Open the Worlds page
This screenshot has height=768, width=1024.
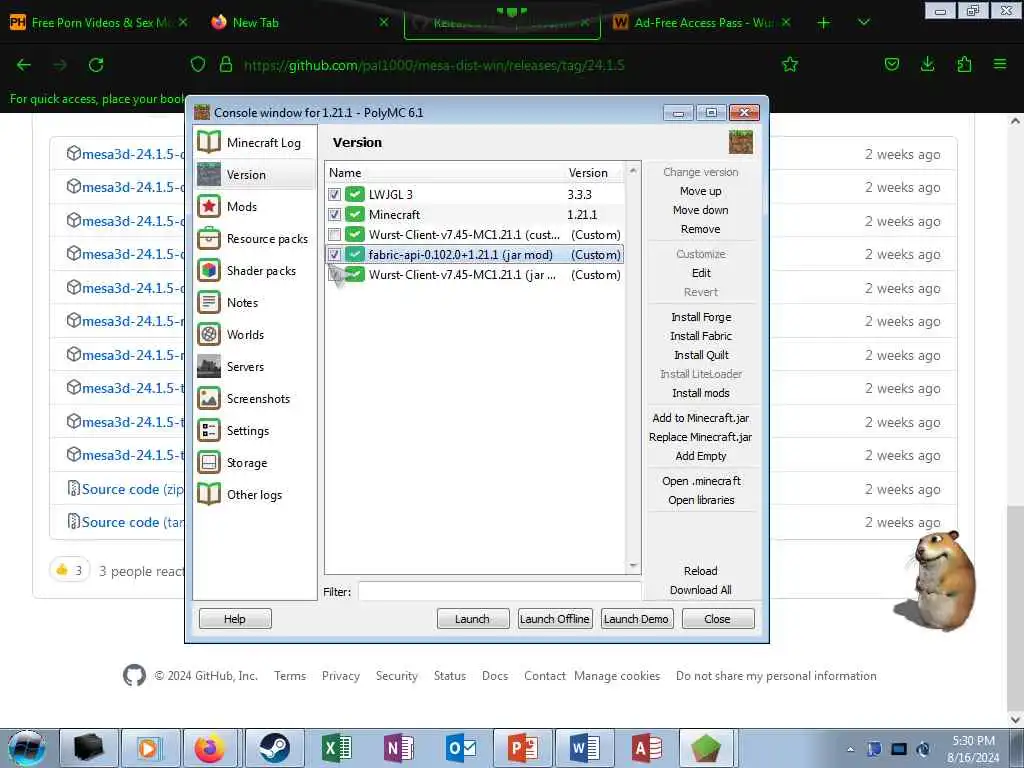(255, 334)
